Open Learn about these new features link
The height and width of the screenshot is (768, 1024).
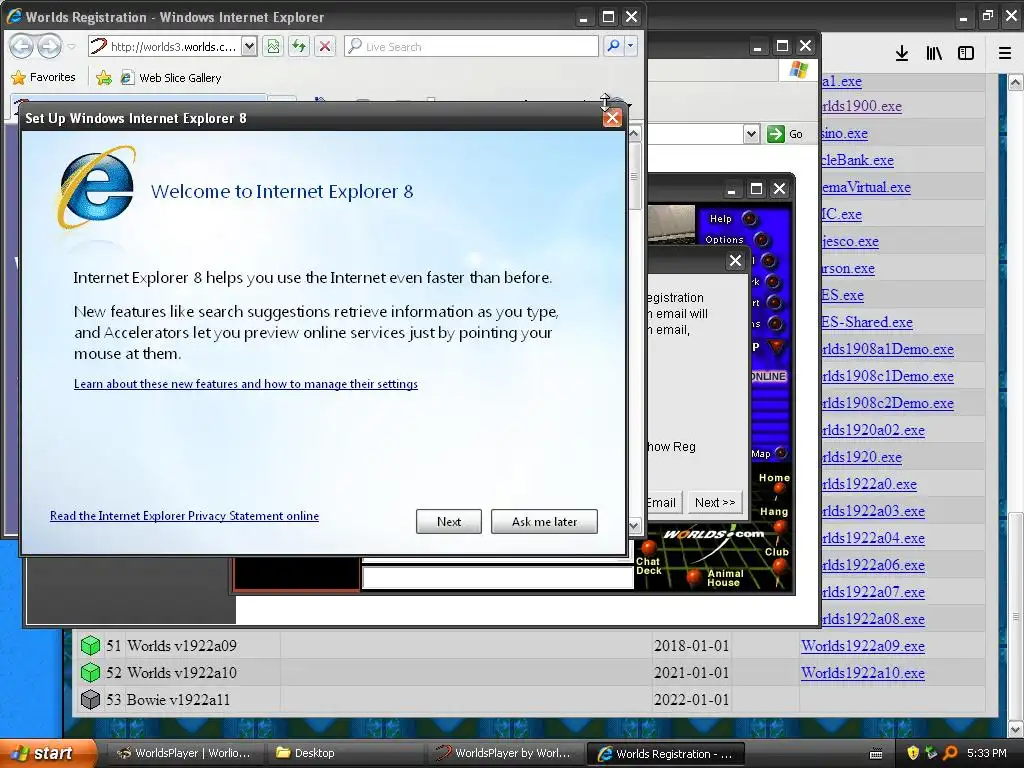246,384
